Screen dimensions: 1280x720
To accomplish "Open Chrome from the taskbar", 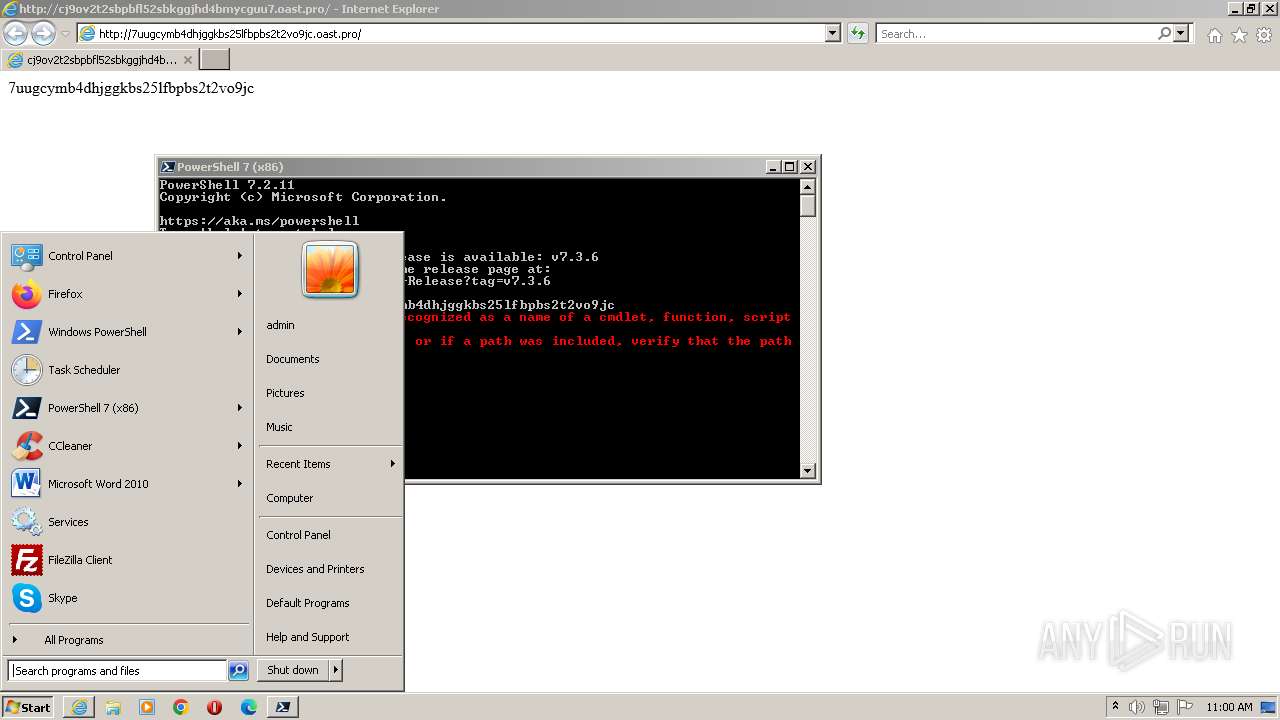I will click(x=181, y=707).
